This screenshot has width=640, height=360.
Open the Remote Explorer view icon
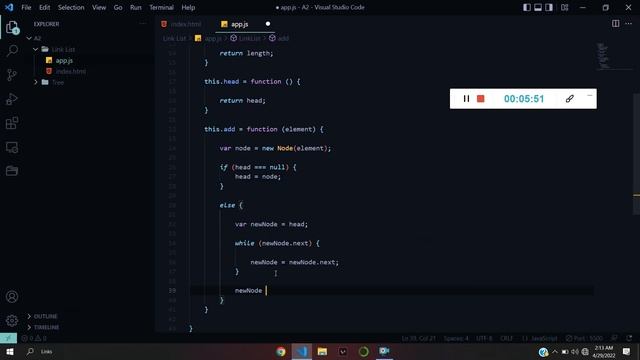tap(12, 147)
